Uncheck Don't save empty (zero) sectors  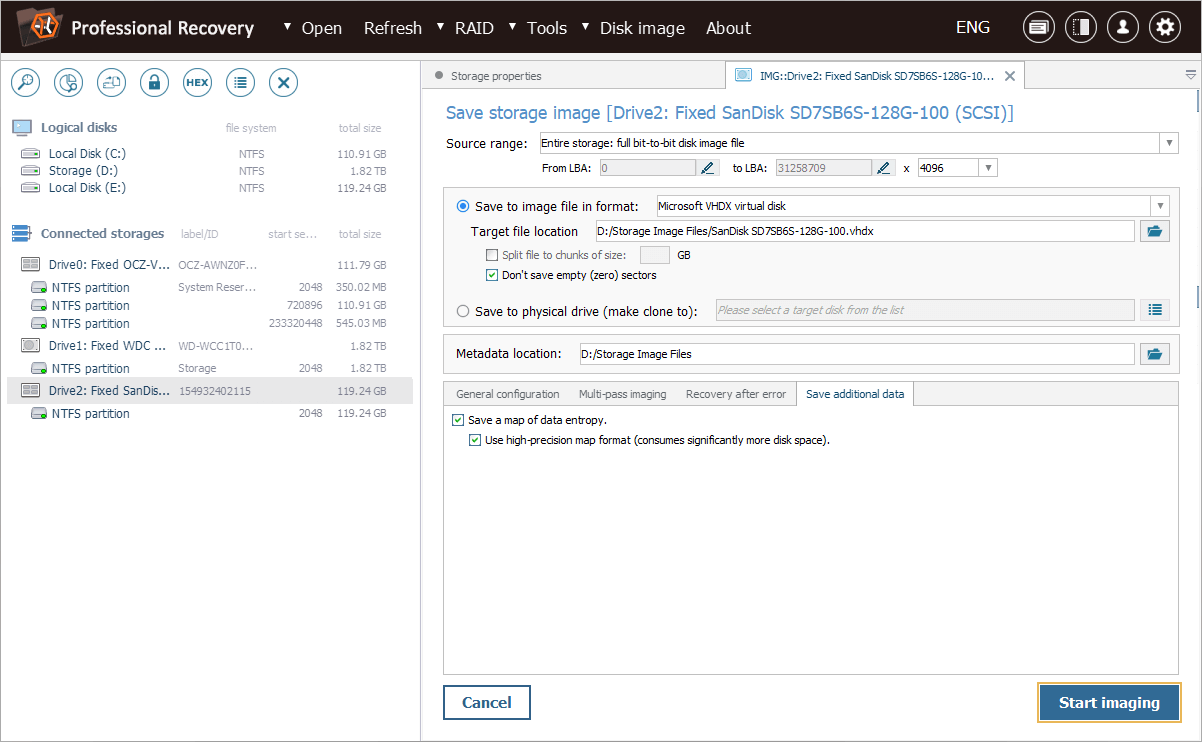[491, 275]
